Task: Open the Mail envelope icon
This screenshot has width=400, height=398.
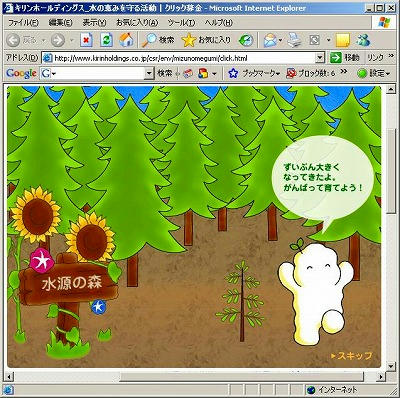Action: 270,40
